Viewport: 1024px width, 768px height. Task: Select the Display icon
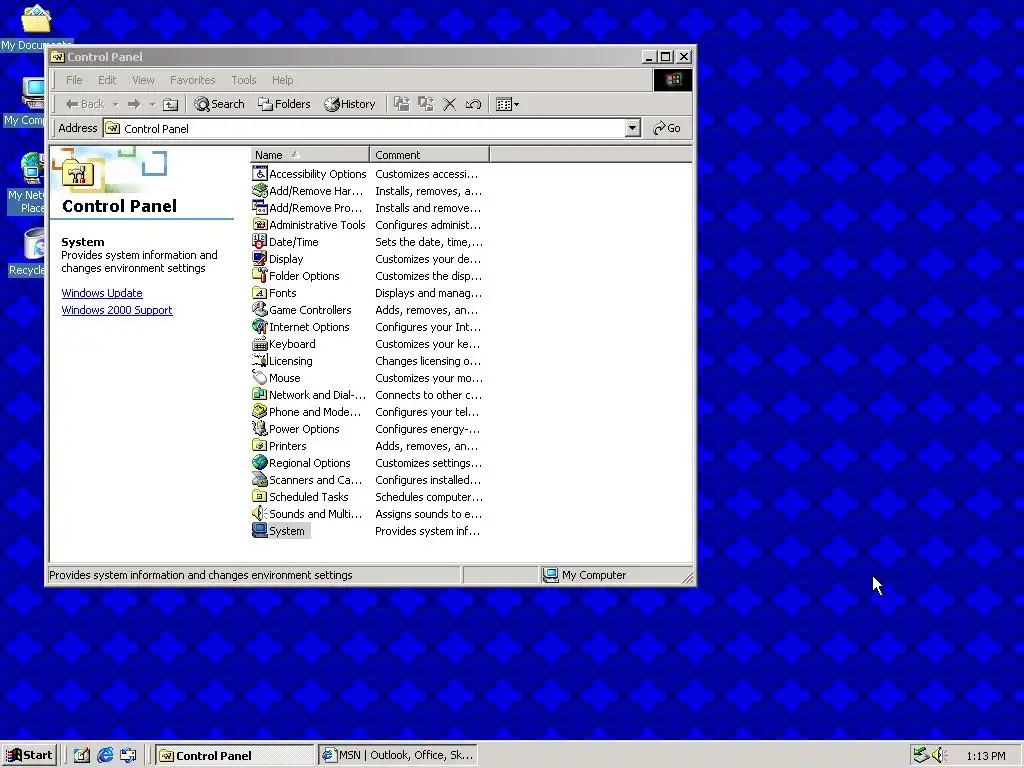tap(260, 259)
